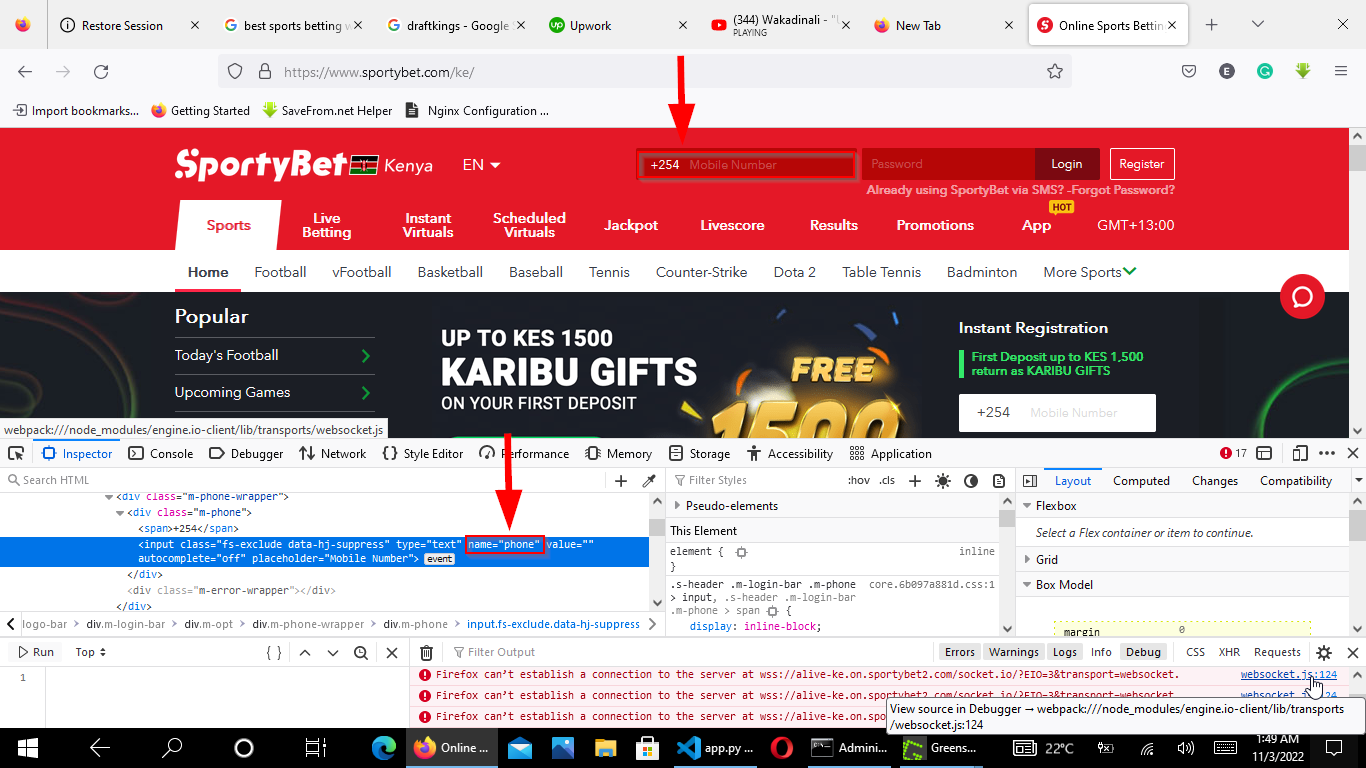Toggle the .hov pseudo-class panel
The width and height of the screenshot is (1366, 768).
pos(858,481)
